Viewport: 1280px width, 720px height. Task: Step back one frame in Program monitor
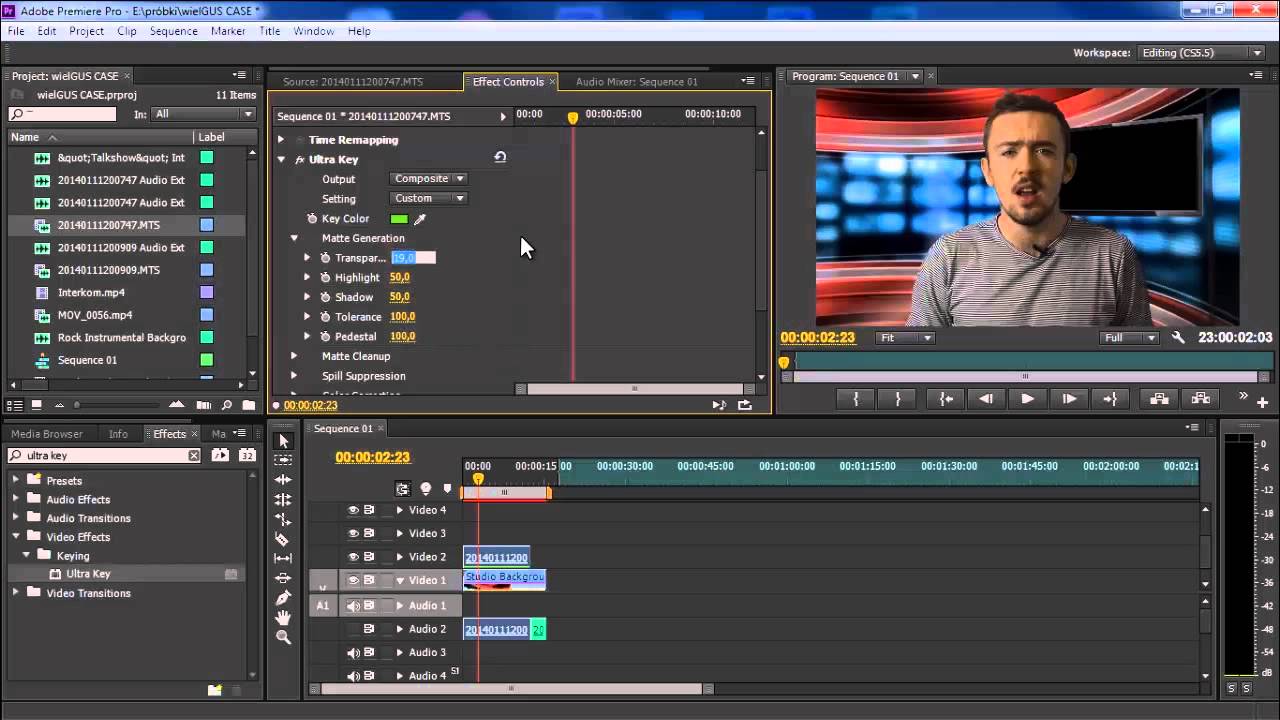(x=986, y=398)
